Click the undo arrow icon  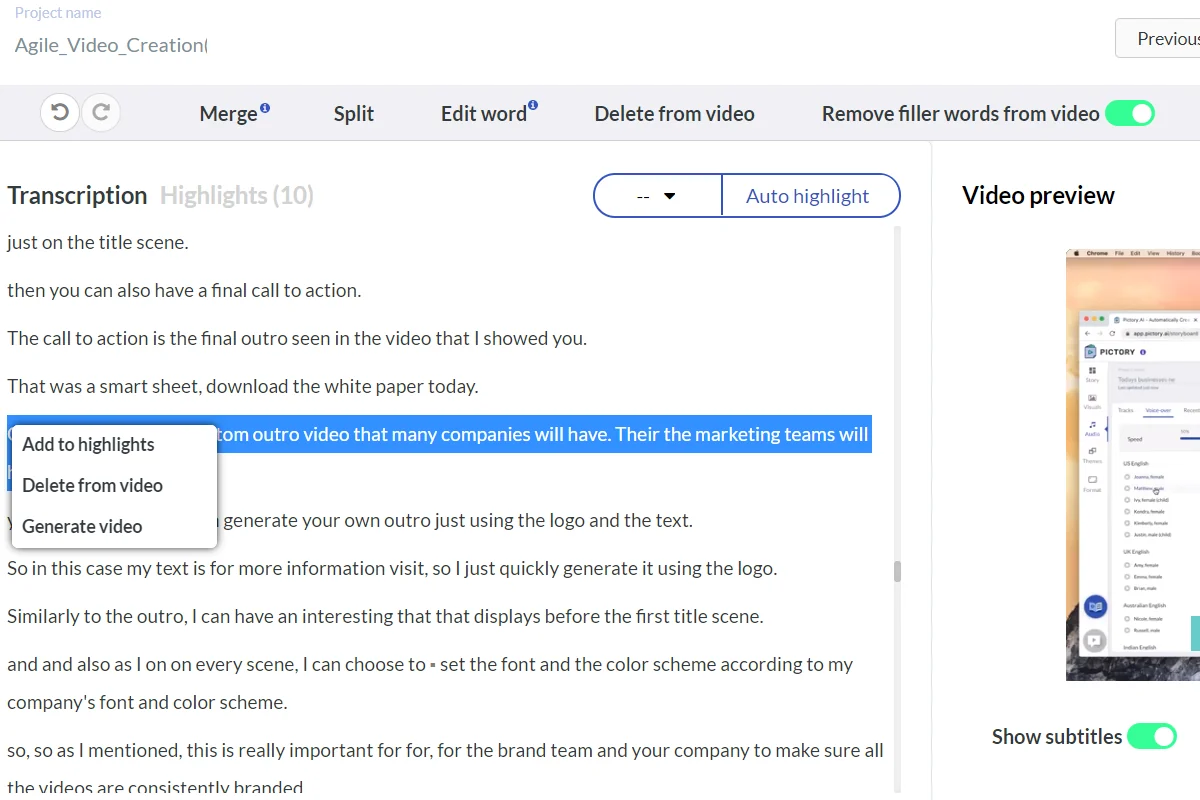click(x=60, y=113)
